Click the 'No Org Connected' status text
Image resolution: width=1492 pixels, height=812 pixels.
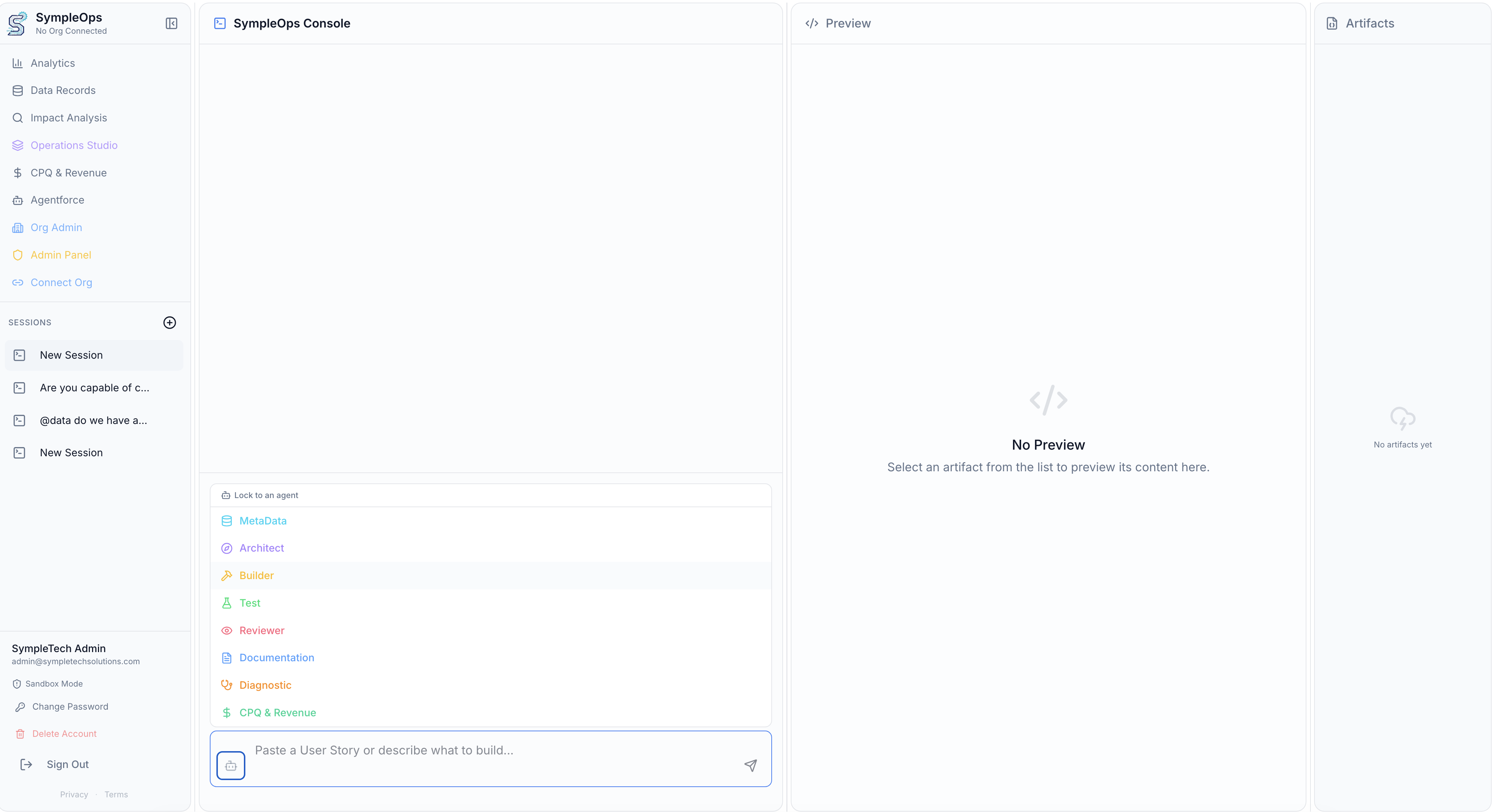pyautogui.click(x=71, y=31)
